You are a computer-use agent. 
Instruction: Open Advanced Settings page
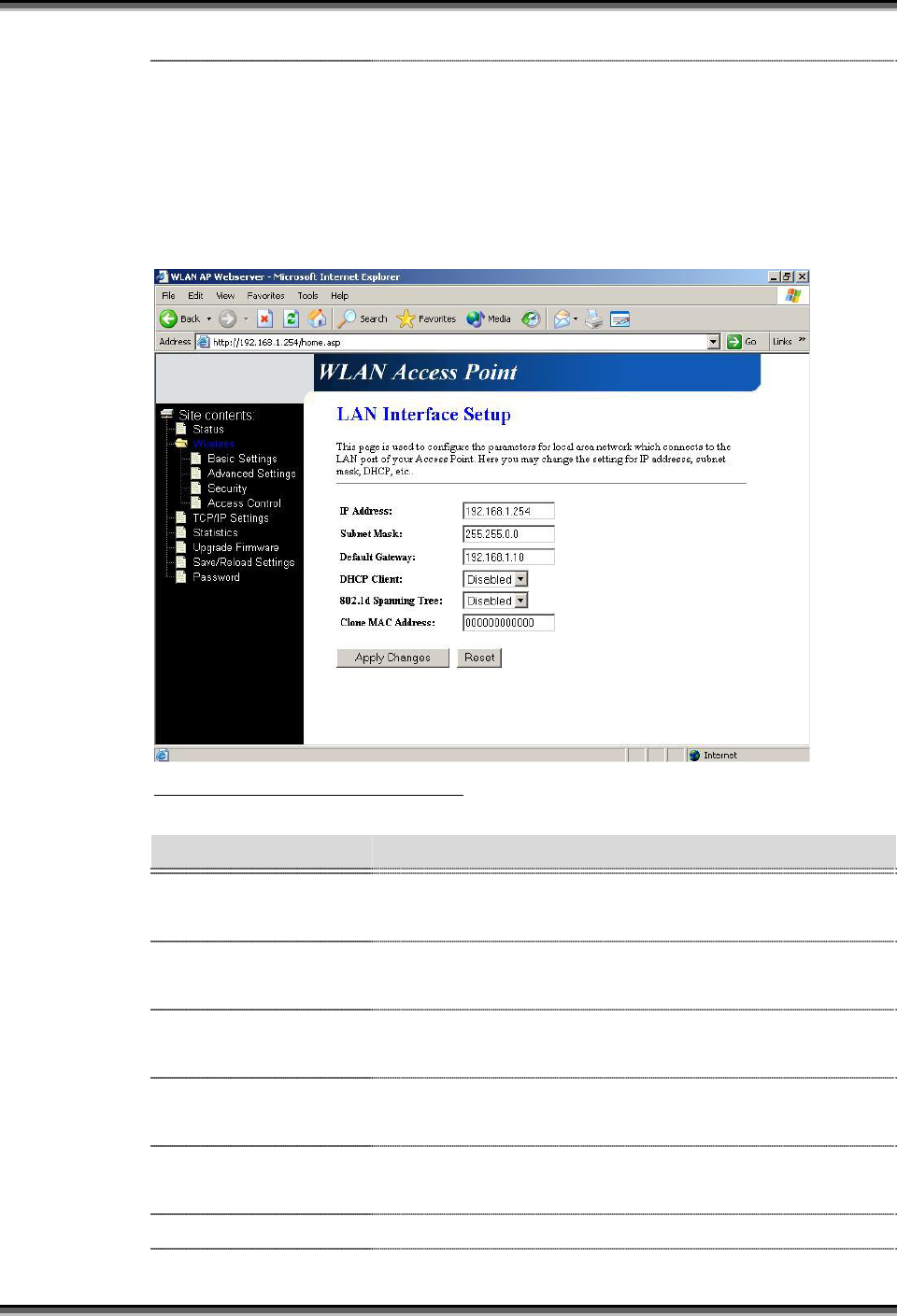pyautogui.click(x=251, y=474)
